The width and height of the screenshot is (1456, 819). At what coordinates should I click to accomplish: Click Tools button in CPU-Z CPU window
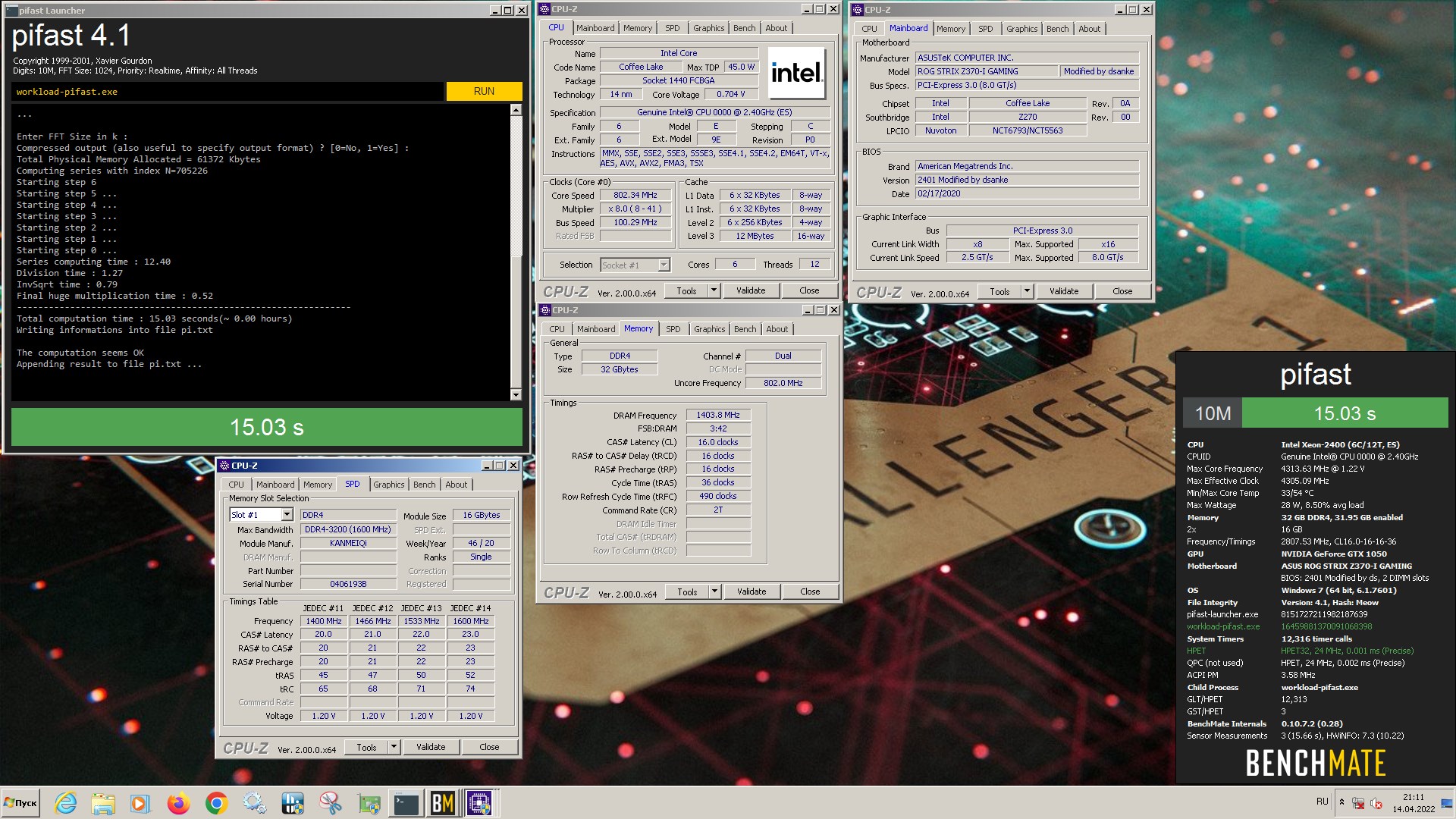(x=686, y=290)
